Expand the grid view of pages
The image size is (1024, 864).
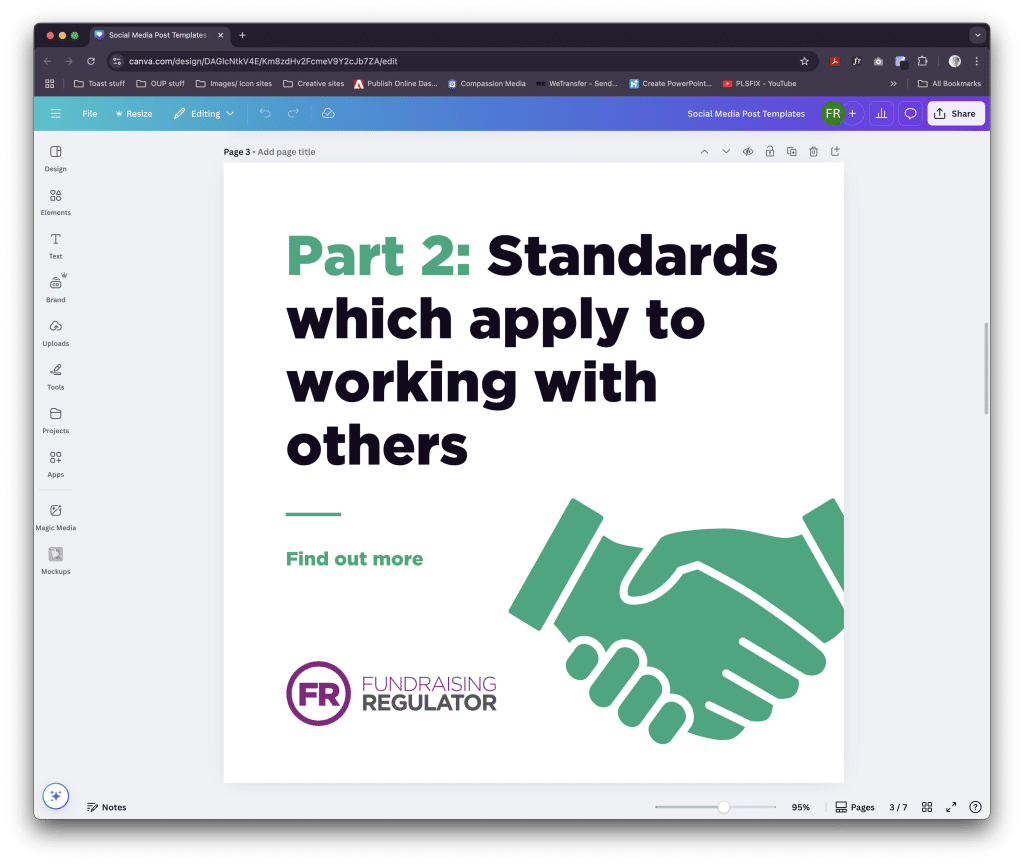(x=927, y=807)
